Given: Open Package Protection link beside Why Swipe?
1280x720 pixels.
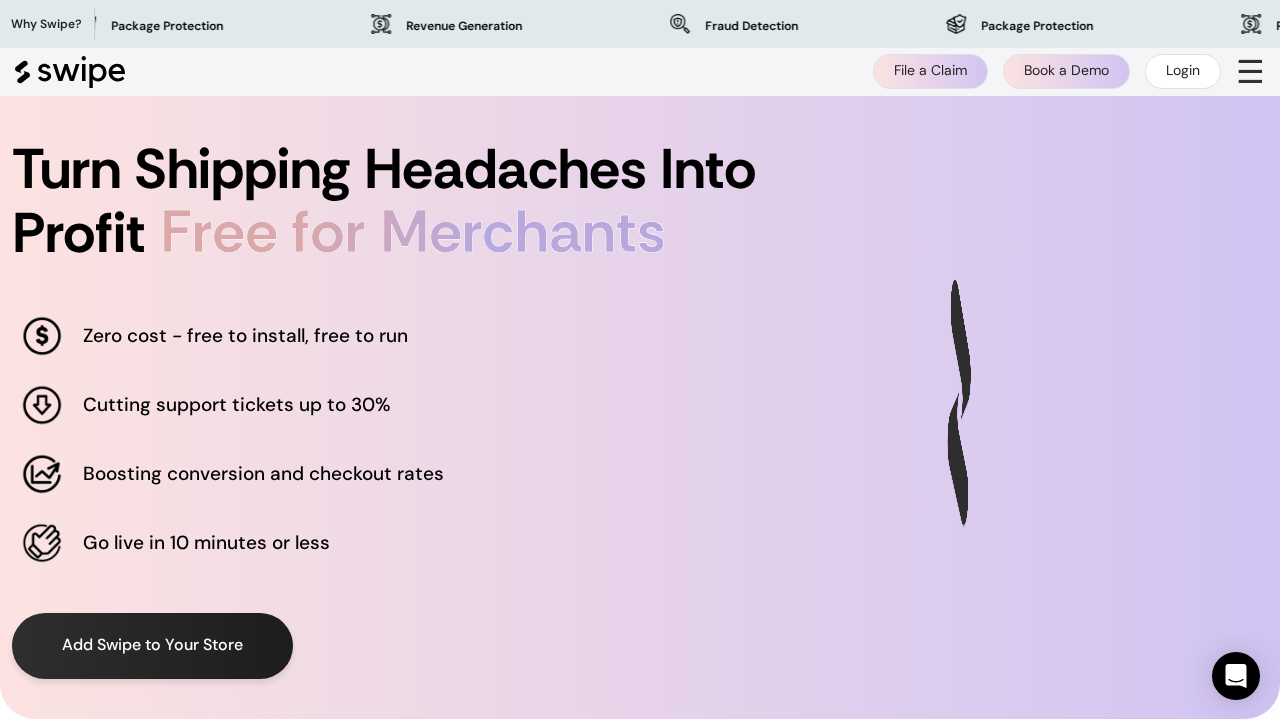Looking at the screenshot, I should point(167,26).
